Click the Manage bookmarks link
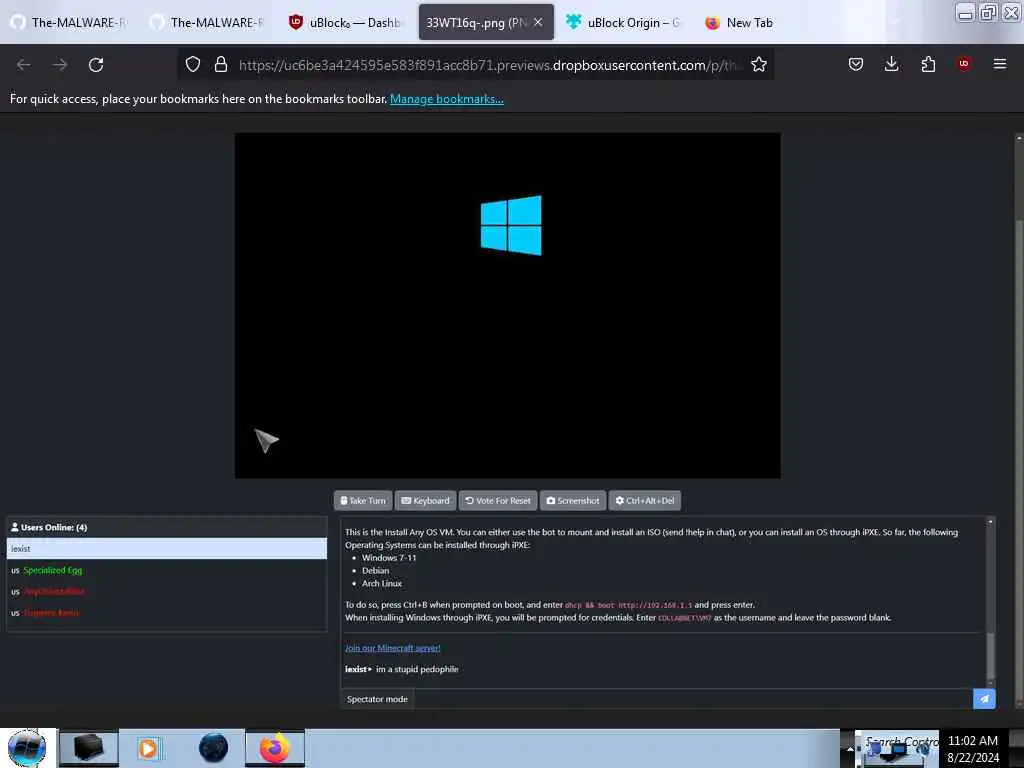This screenshot has width=1024, height=768. 447,99
